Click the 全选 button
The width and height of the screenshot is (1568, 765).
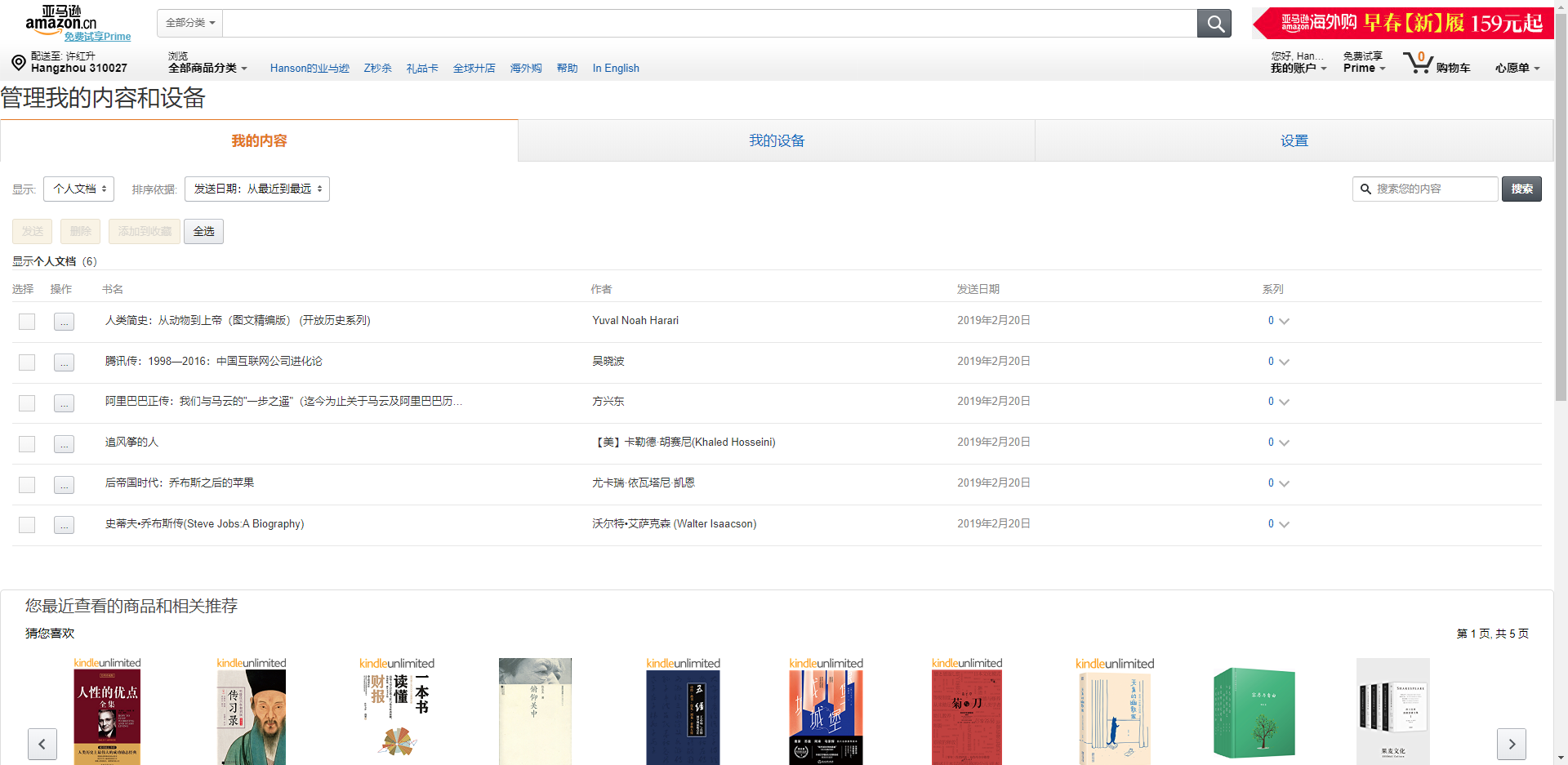tap(203, 231)
